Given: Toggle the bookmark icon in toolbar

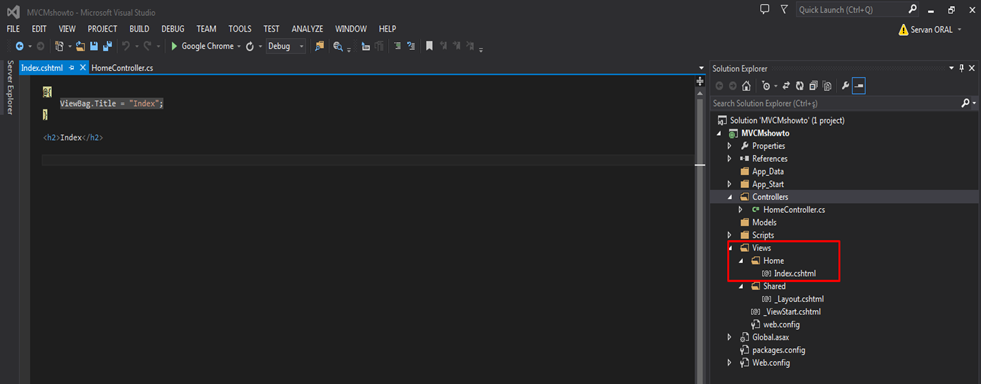Looking at the screenshot, I should pos(429,46).
